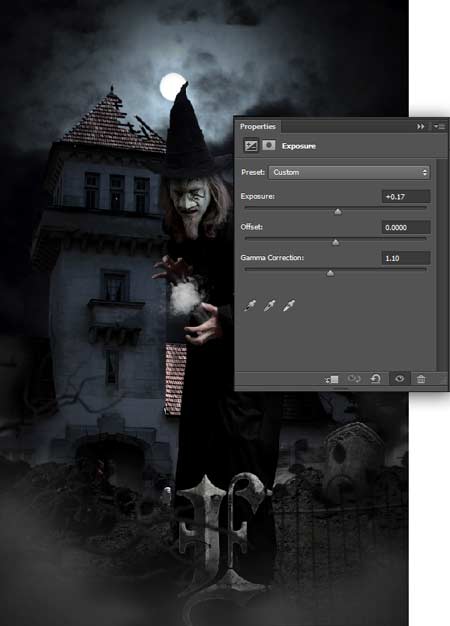The image size is (450, 626).
Task: Click the Exposure slider handle
Action: coord(338,212)
